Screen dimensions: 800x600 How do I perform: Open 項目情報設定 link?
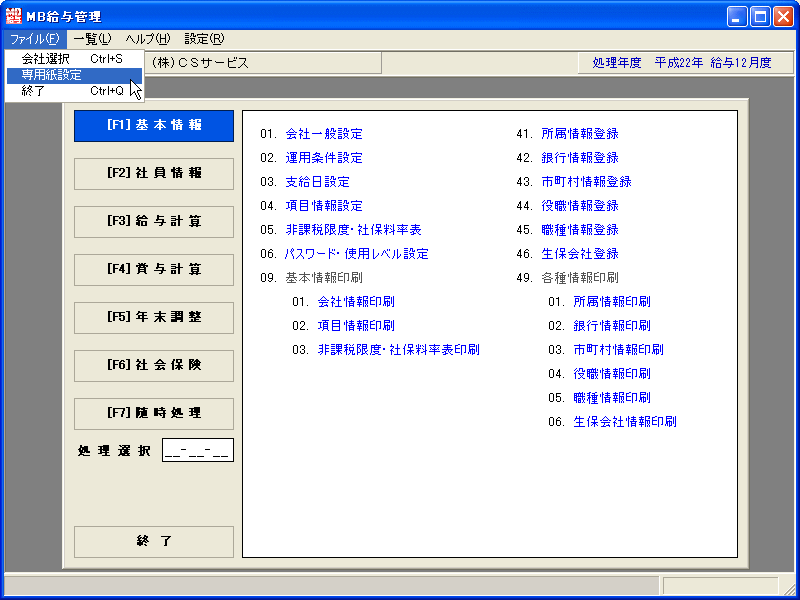(324, 206)
